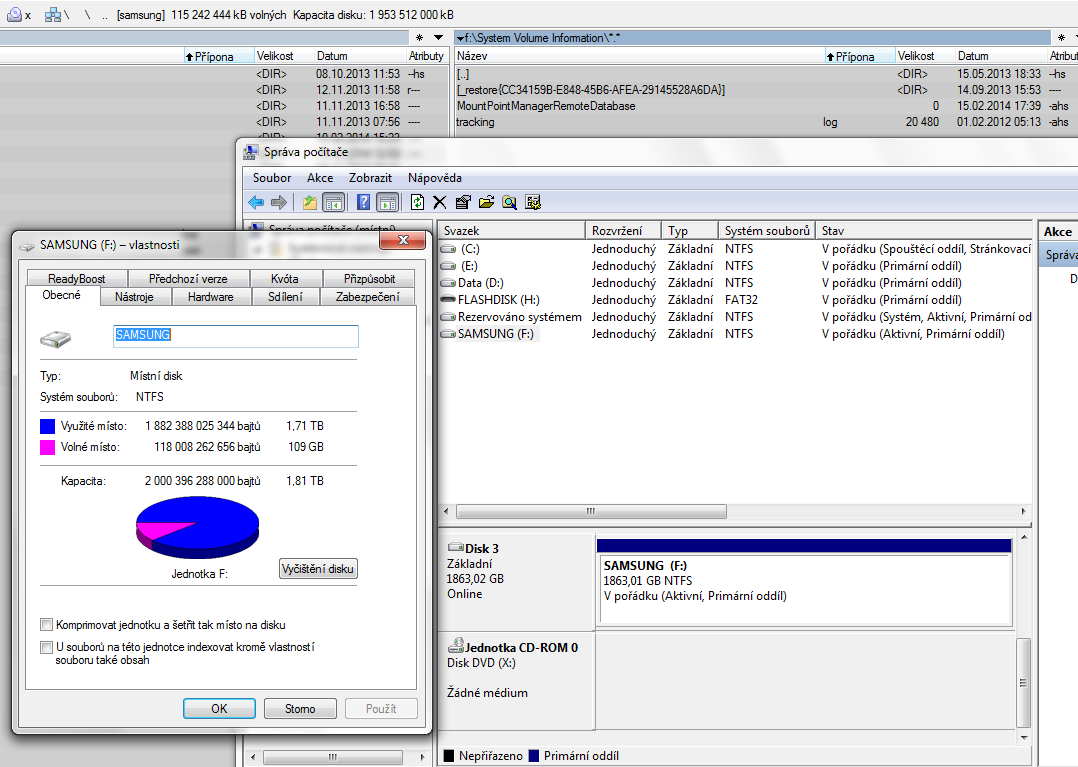Click the up one level folder icon

[310, 202]
